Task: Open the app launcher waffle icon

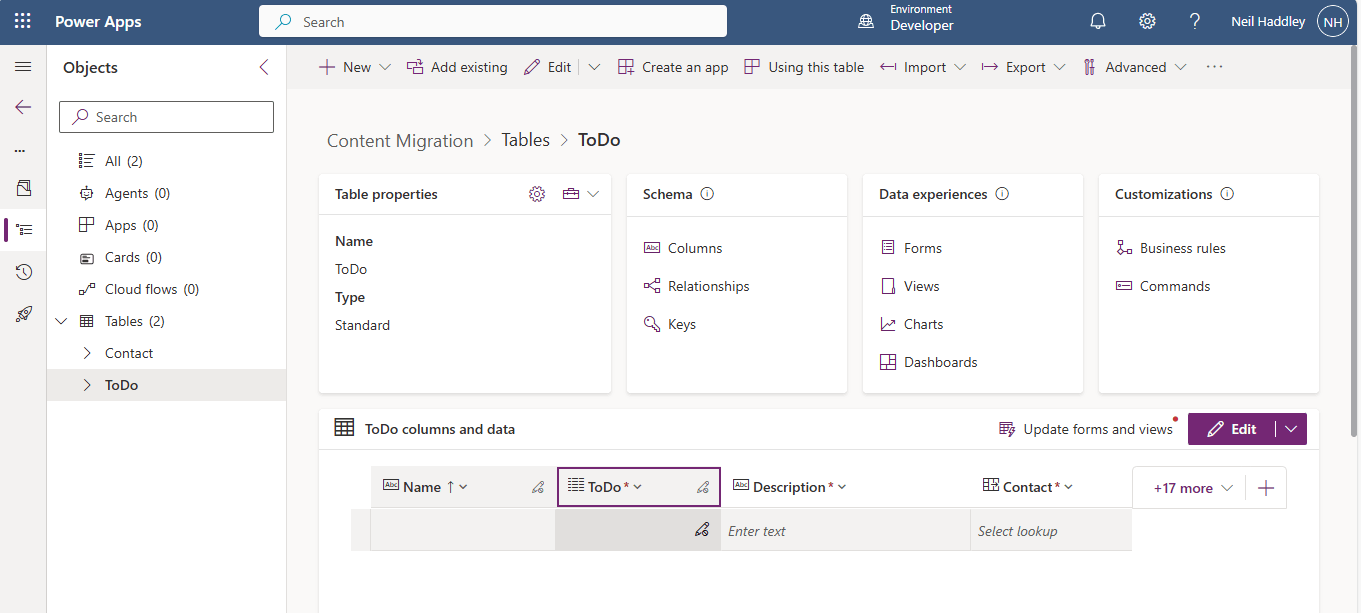Action: 23,21
